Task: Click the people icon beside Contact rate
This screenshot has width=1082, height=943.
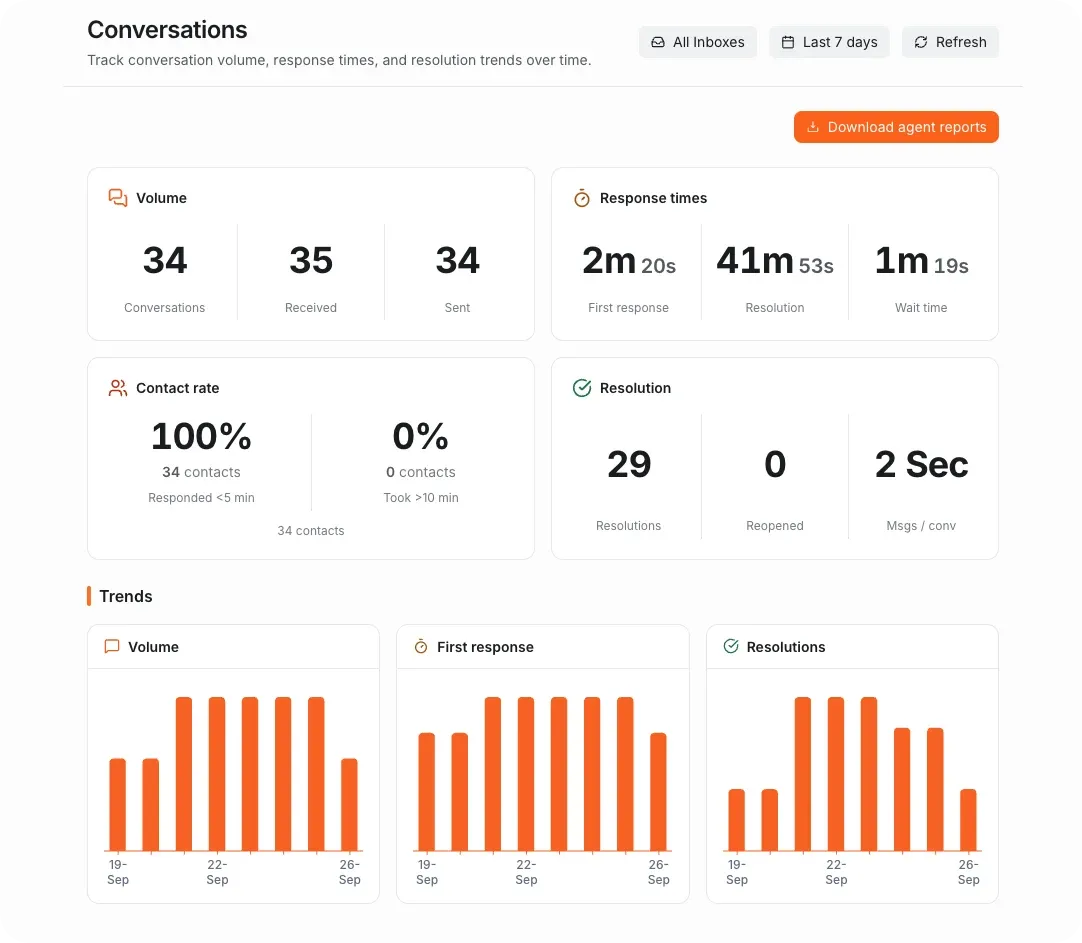Action: coord(117,388)
